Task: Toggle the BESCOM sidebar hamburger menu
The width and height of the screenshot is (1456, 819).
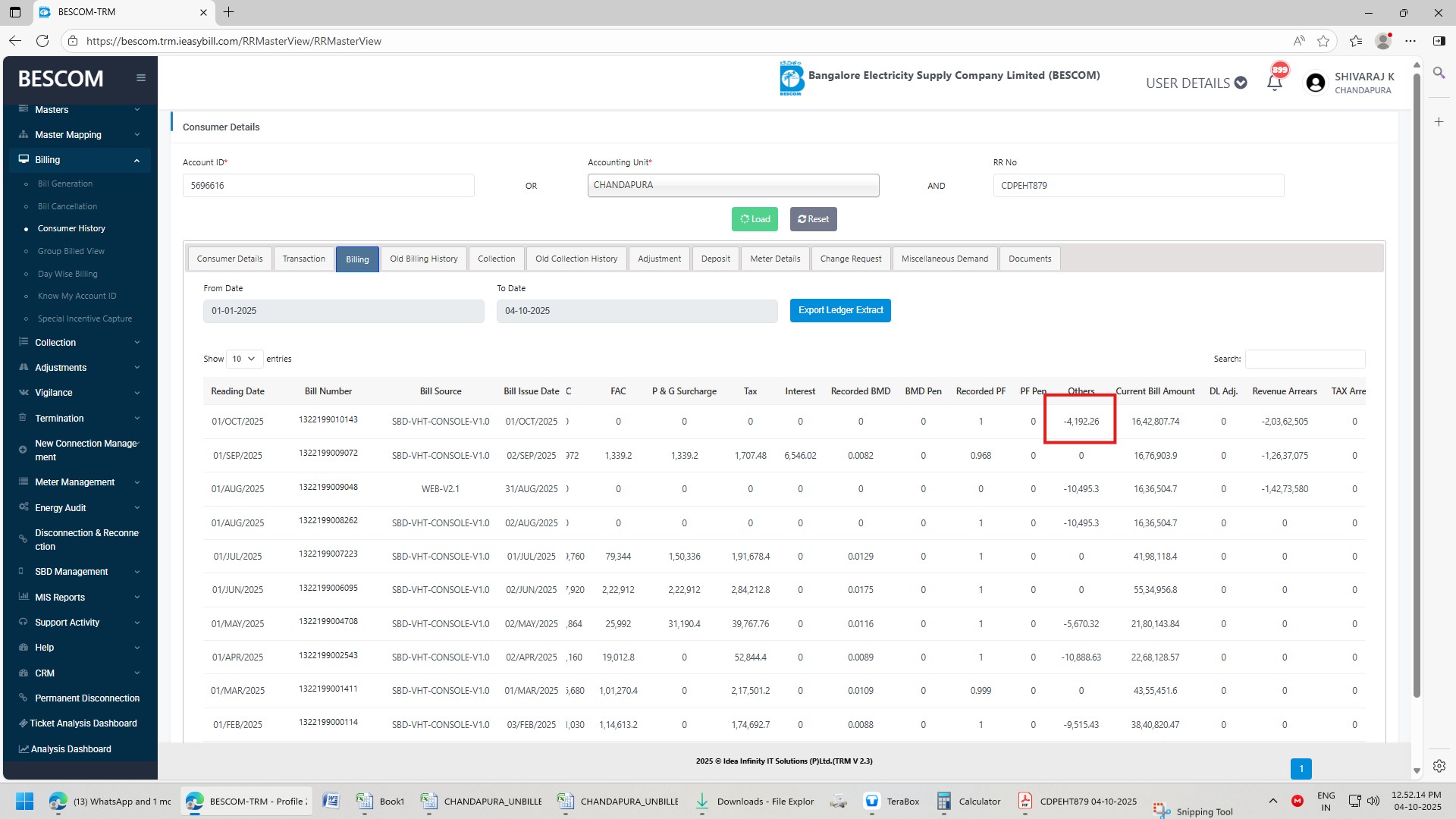Action: pyautogui.click(x=141, y=78)
